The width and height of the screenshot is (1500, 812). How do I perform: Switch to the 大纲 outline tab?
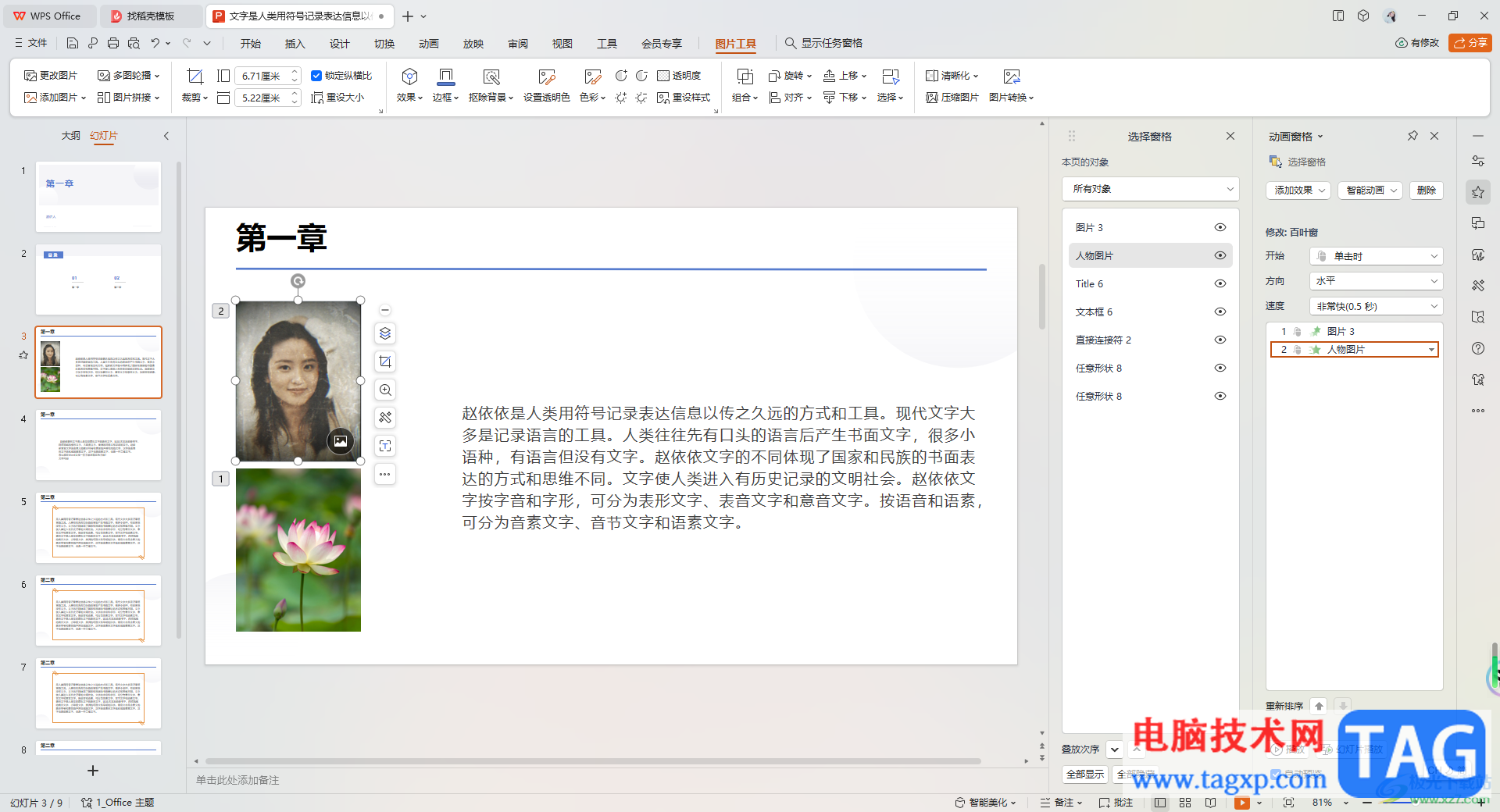pyautogui.click(x=71, y=136)
